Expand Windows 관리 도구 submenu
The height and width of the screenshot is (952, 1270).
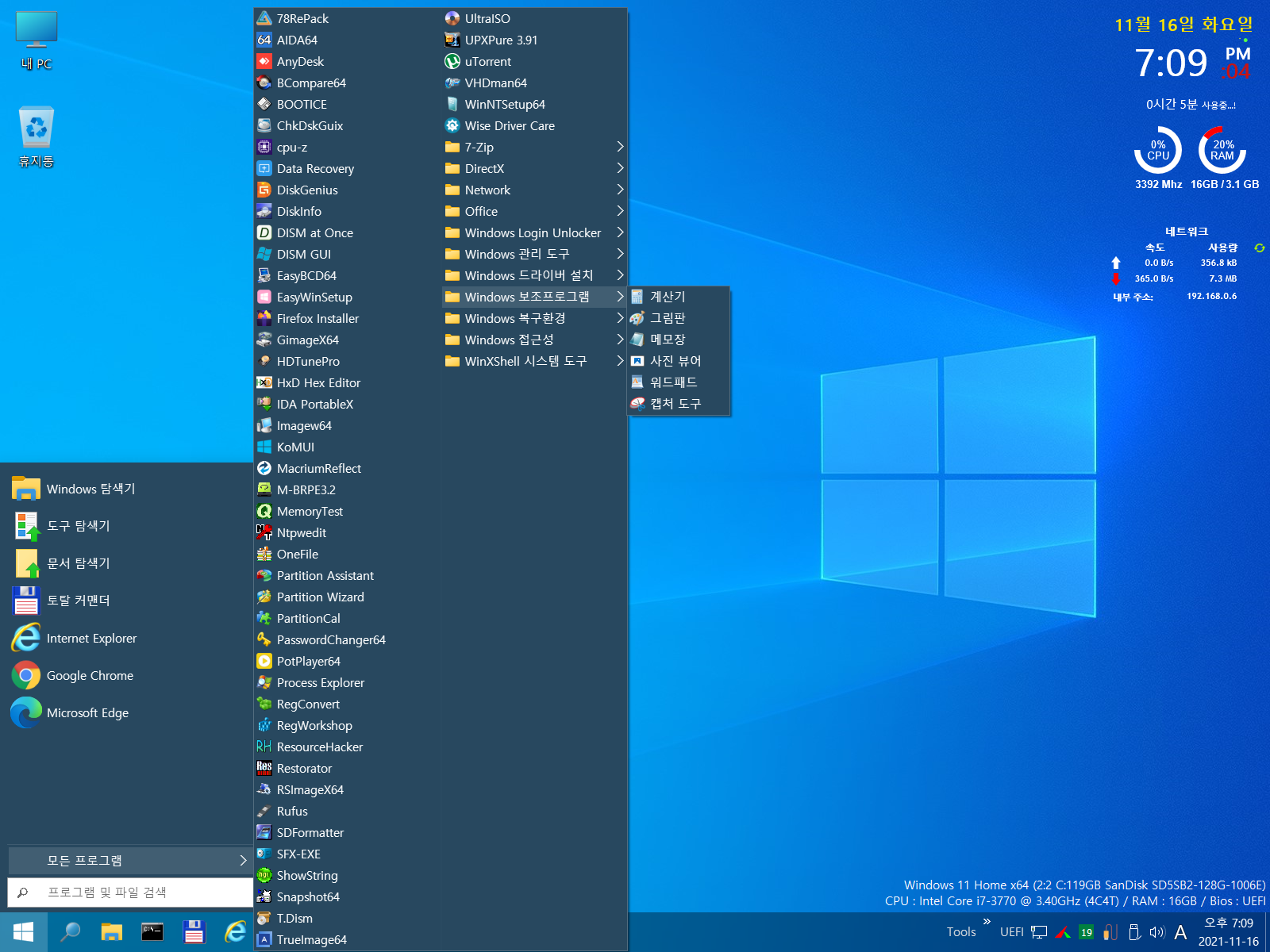(x=534, y=254)
